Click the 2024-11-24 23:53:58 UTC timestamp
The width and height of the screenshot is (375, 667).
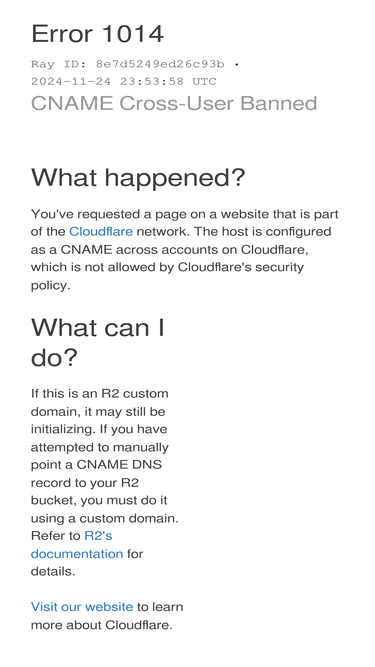(x=124, y=81)
